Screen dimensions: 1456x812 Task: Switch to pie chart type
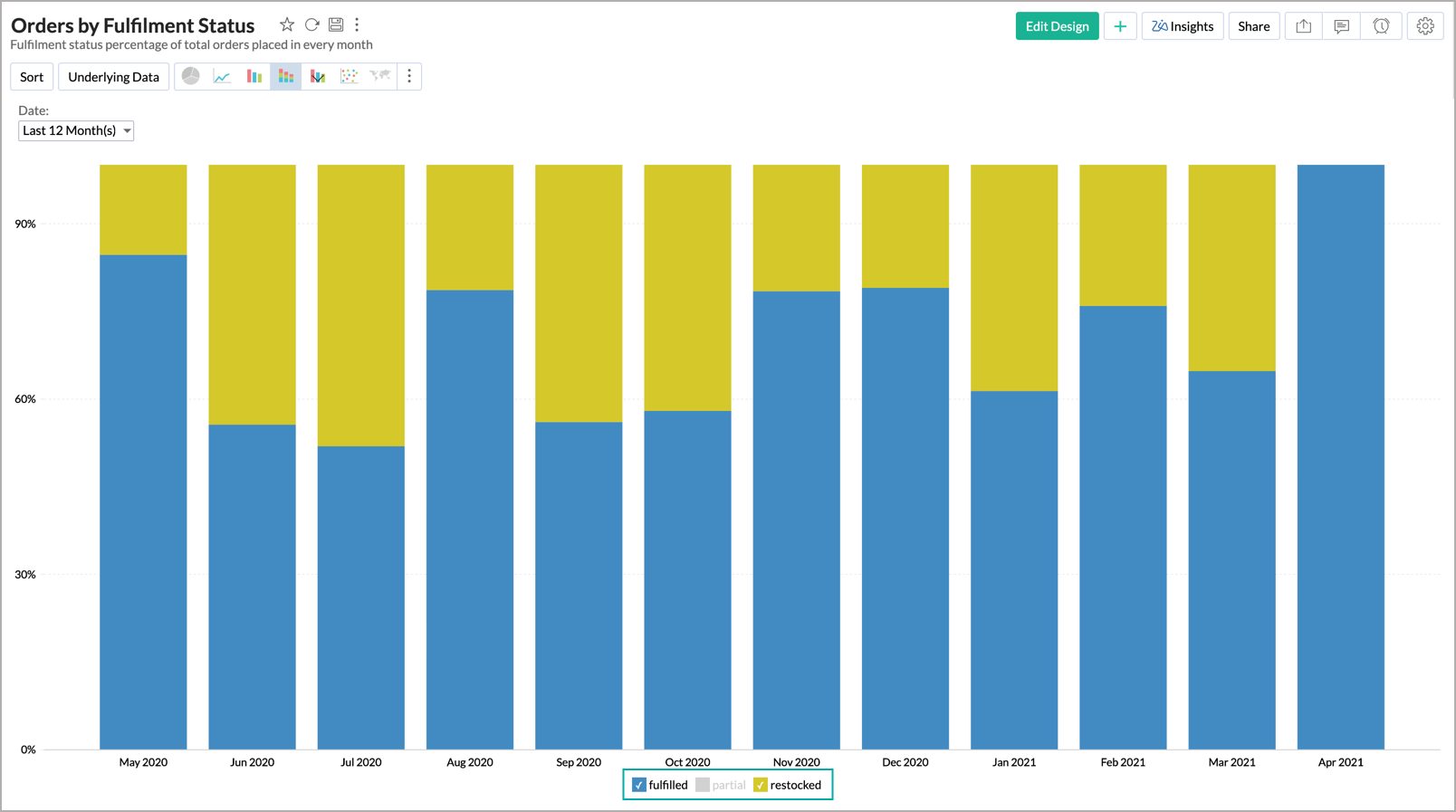coord(190,77)
